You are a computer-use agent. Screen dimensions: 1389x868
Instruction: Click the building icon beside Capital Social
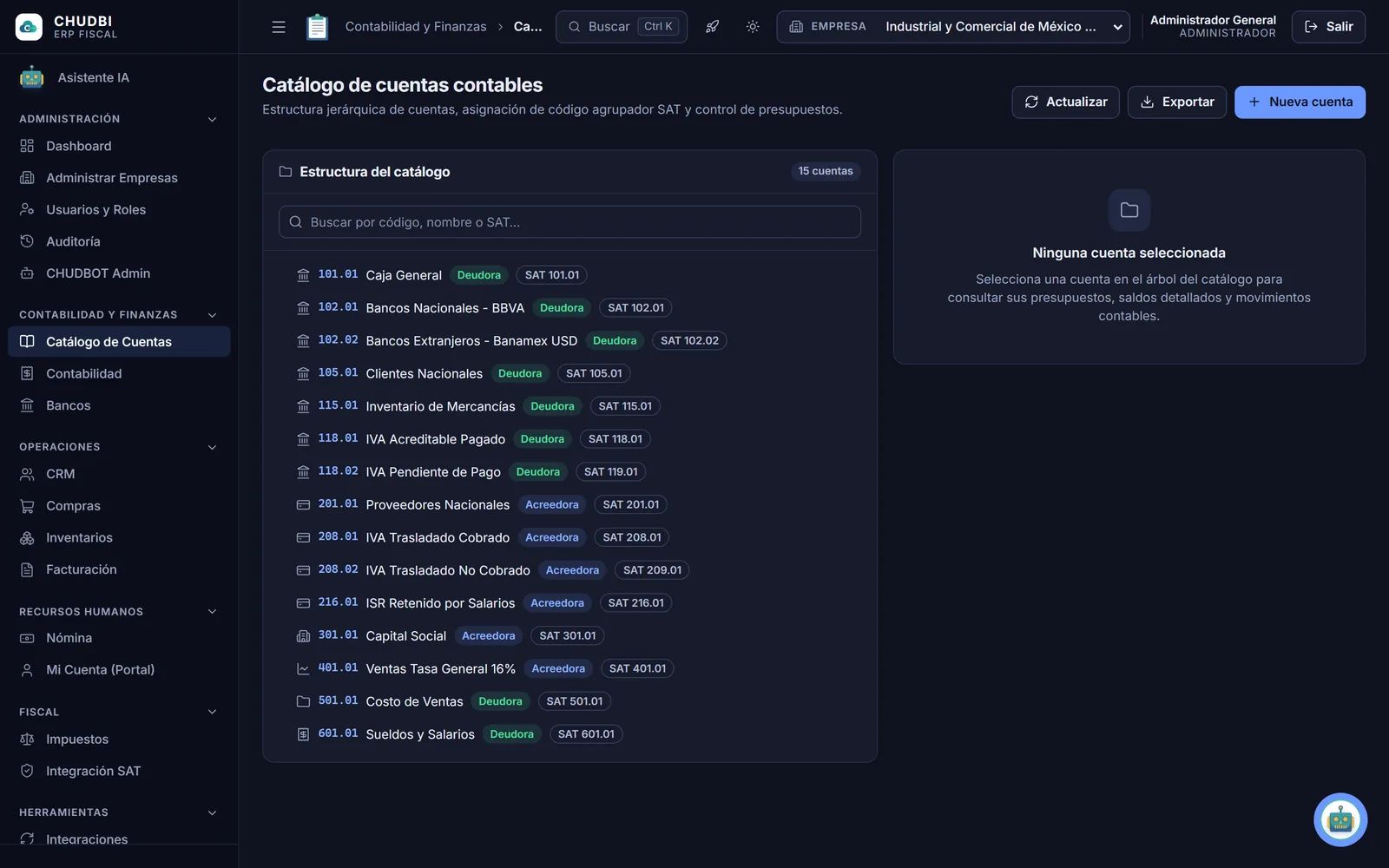[303, 636]
